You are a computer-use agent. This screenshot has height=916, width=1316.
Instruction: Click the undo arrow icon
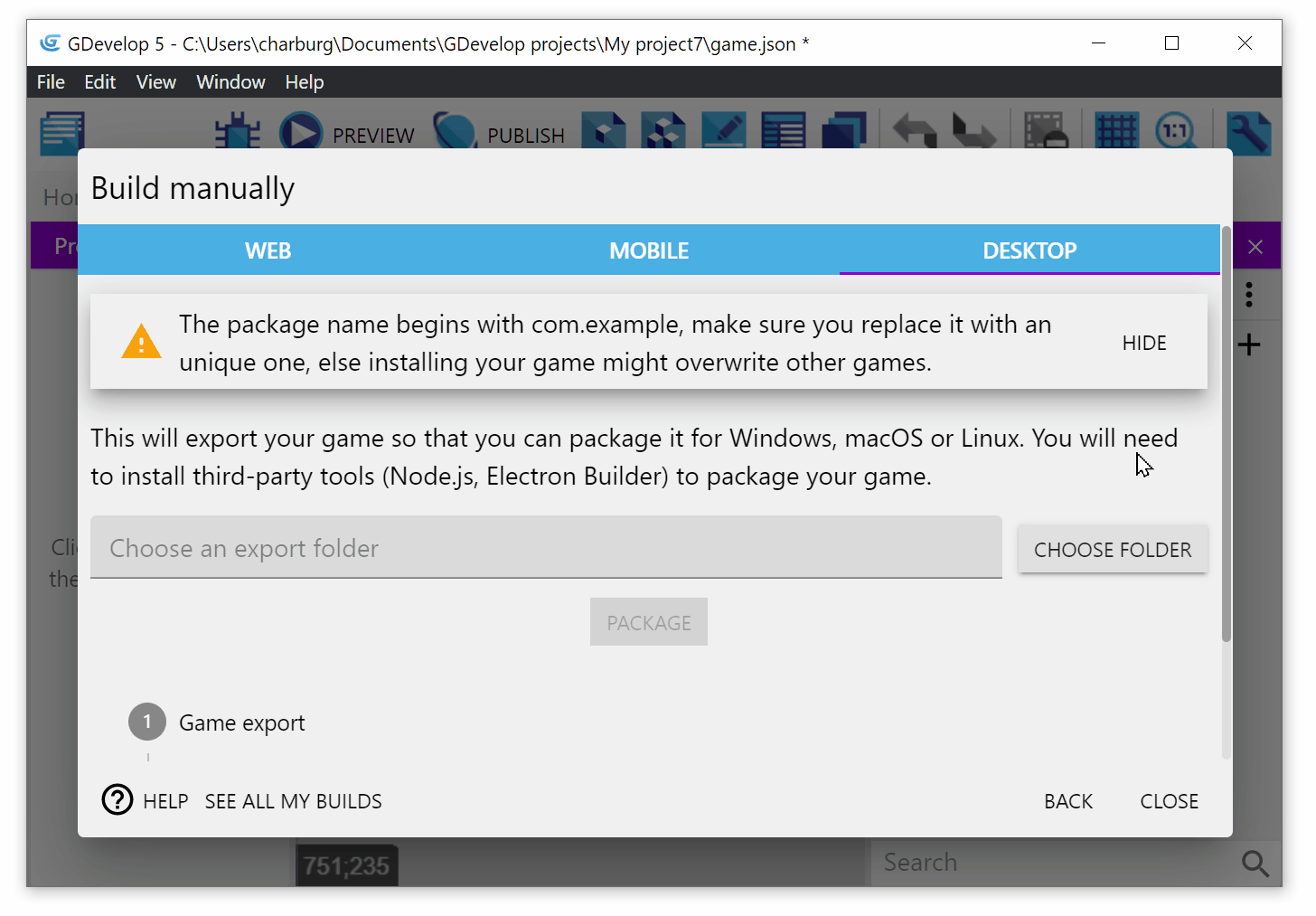point(915,132)
